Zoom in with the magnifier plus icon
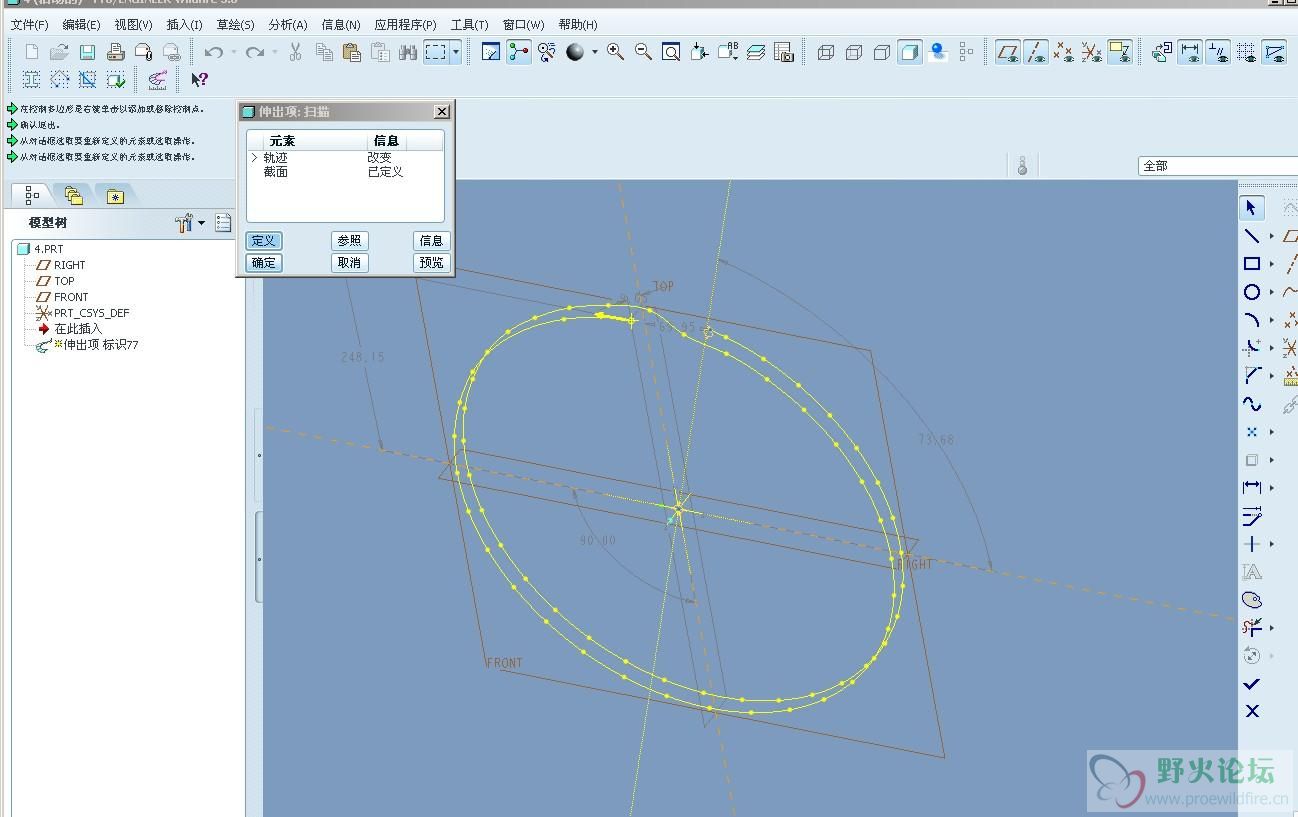This screenshot has height=817, width=1298. point(616,52)
